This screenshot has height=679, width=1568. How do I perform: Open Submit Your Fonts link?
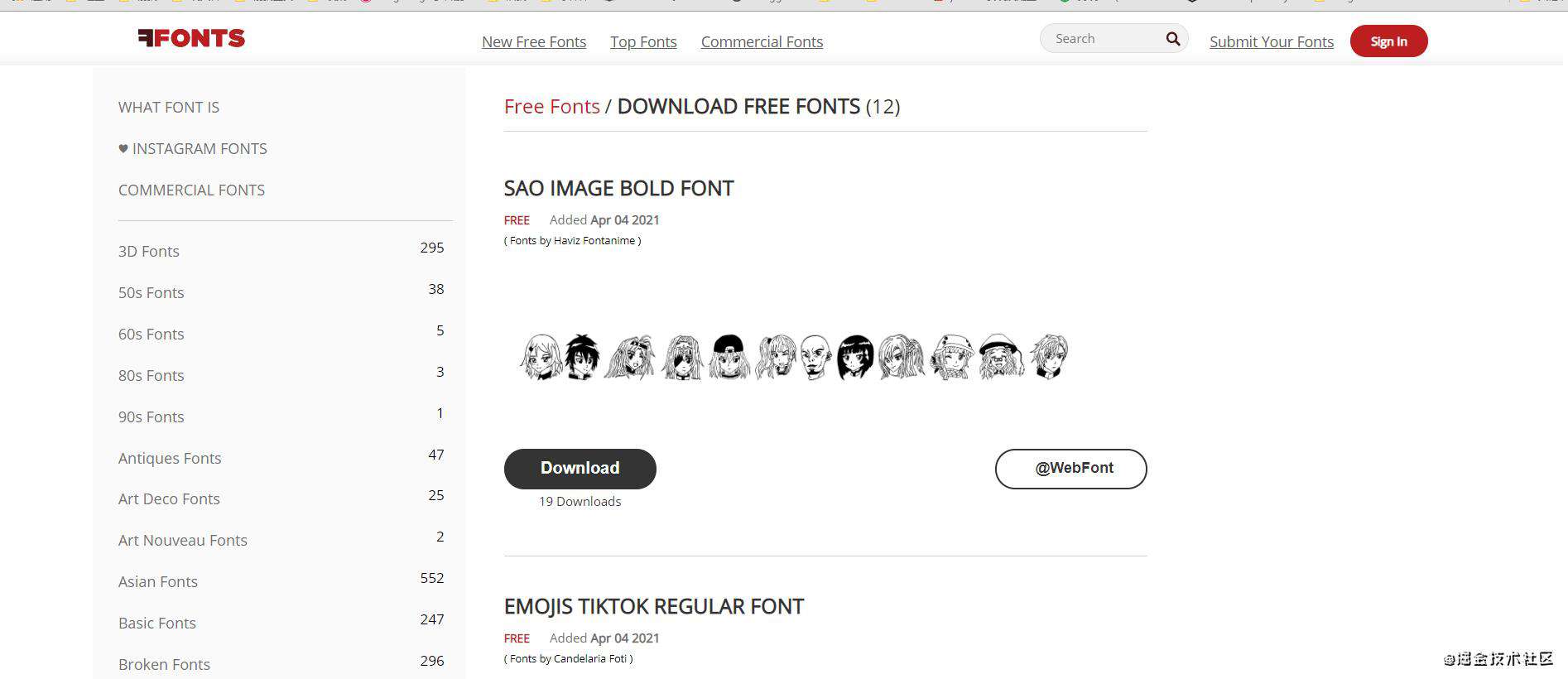point(1272,42)
